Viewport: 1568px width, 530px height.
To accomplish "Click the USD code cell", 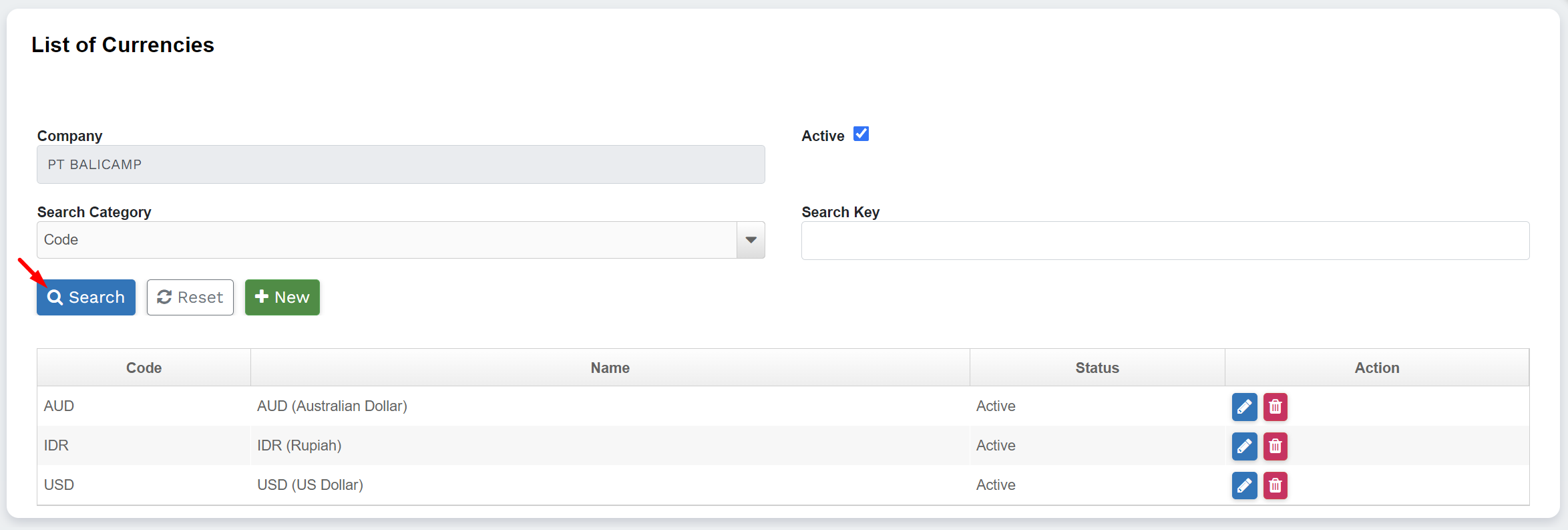I will [x=59, y=485].
